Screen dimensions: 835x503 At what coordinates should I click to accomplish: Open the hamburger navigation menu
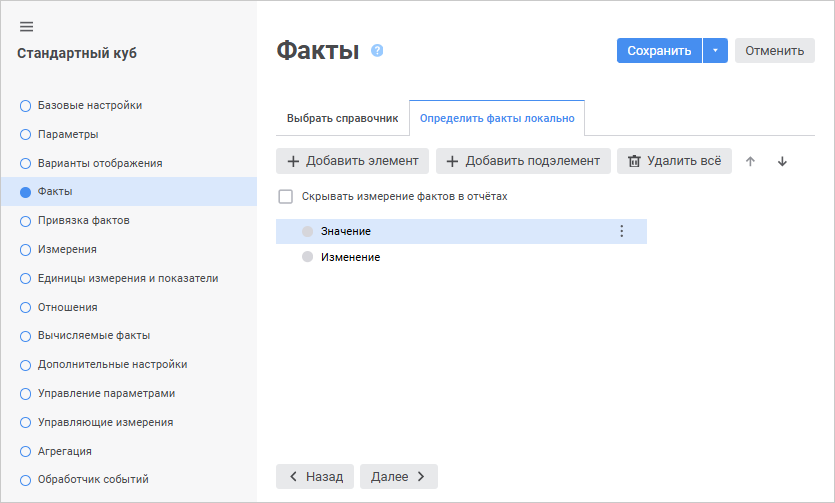[x=27, y=27]
